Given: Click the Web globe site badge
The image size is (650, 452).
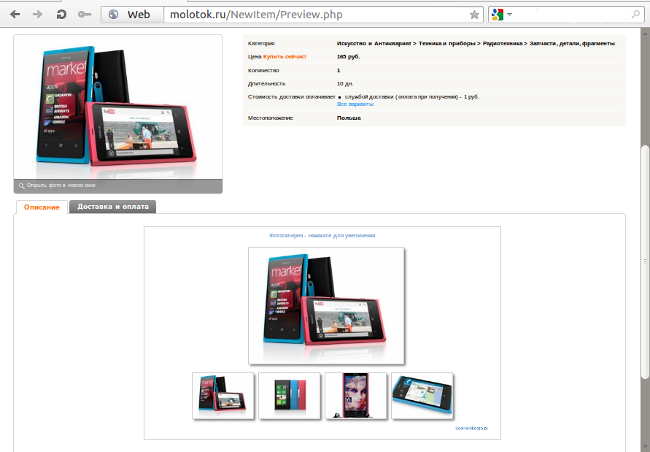Looking at the screenshot, I should (132, 15).
